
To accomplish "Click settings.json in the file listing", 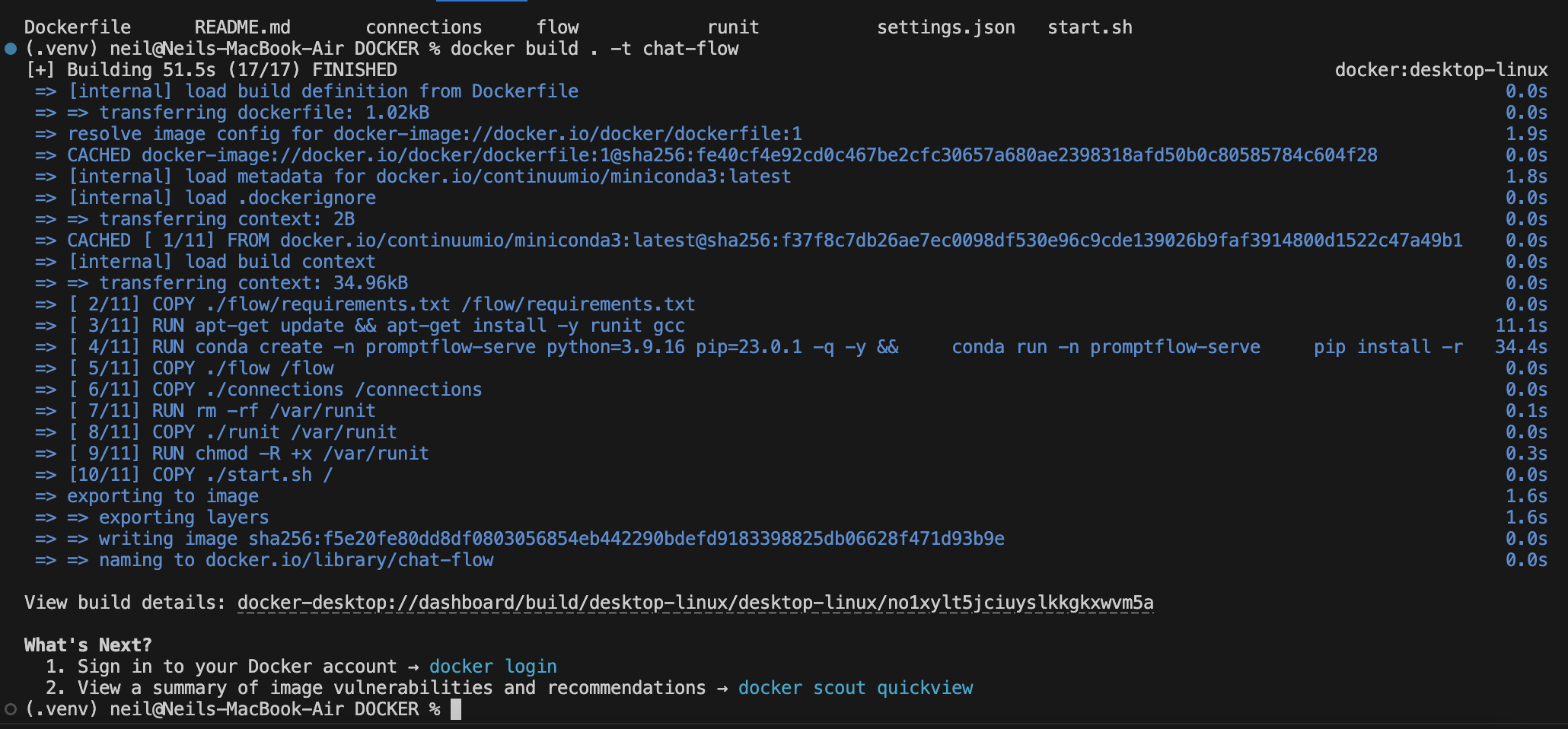I will [x=945, y=27].
